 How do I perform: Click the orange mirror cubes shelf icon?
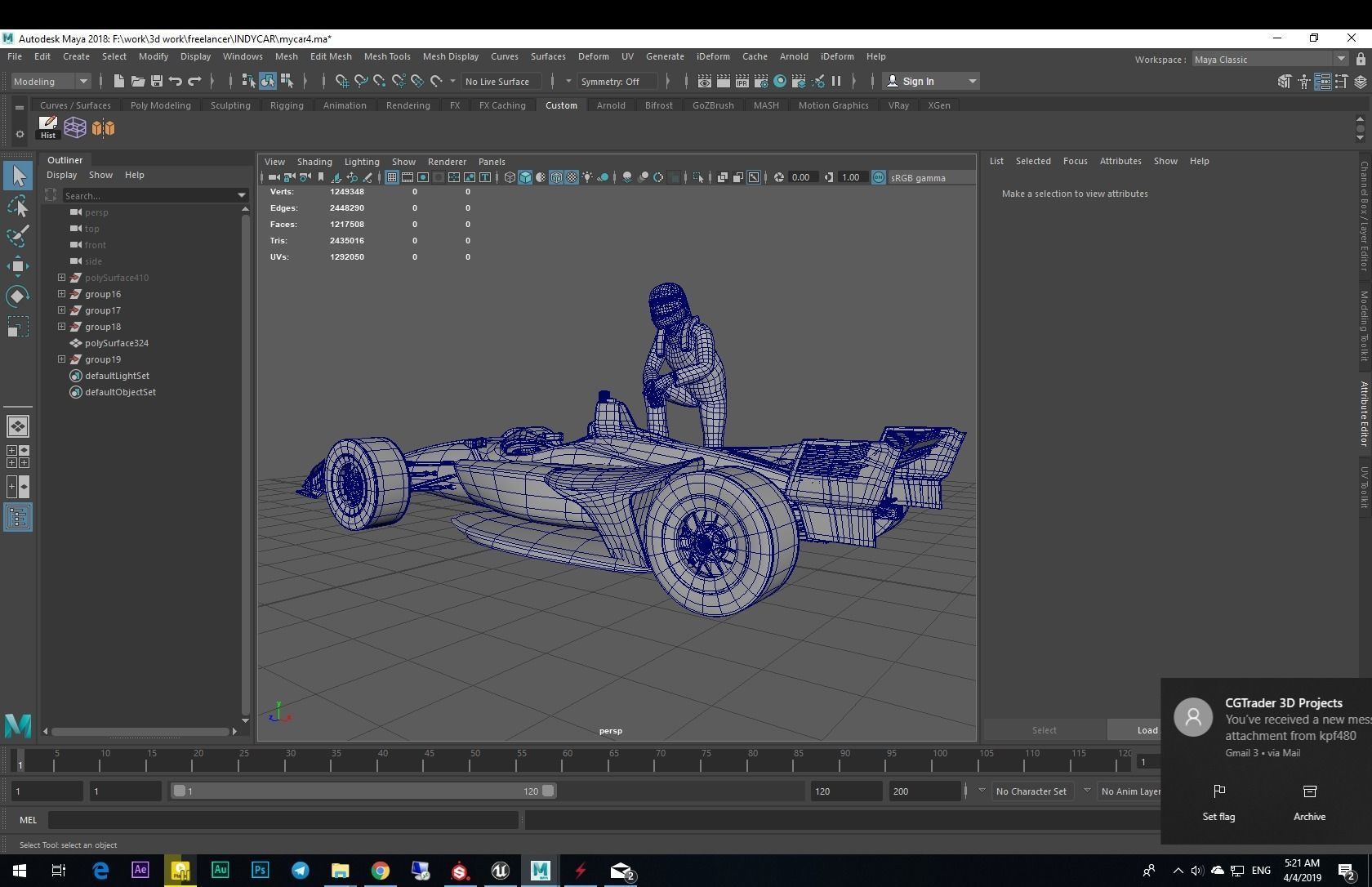pyautogui.click(x=103, y=127)
